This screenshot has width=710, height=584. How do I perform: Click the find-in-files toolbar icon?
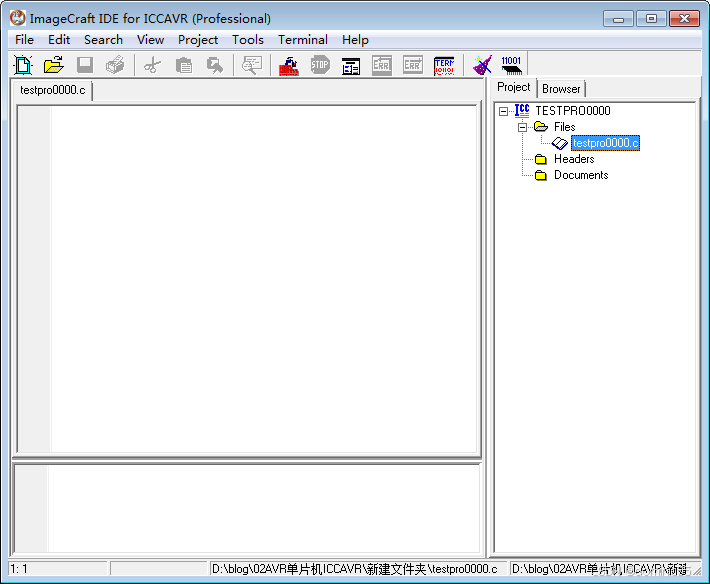point(215,65)
